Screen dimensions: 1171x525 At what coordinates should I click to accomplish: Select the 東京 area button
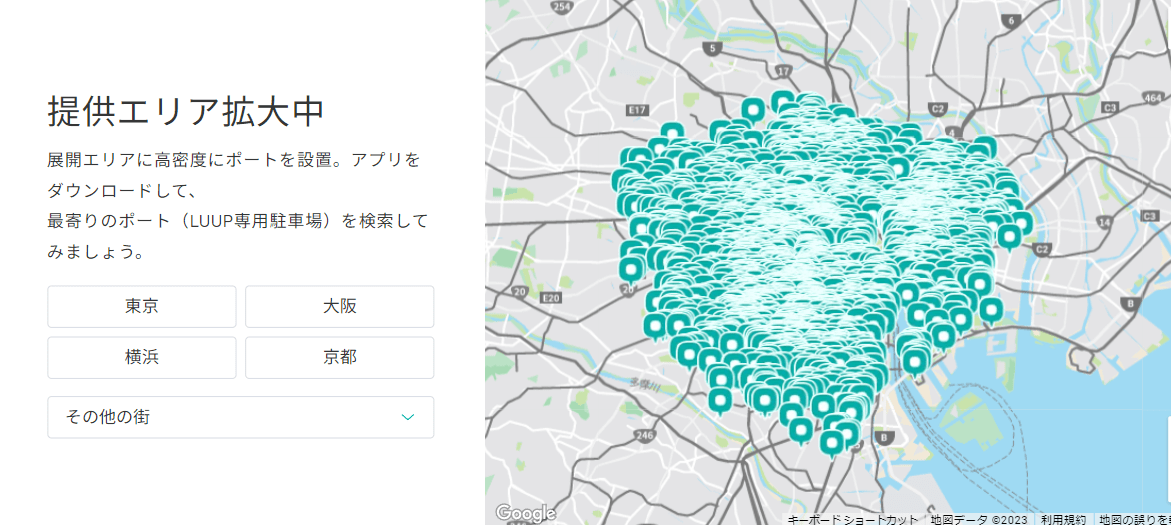tap(142, 306)
